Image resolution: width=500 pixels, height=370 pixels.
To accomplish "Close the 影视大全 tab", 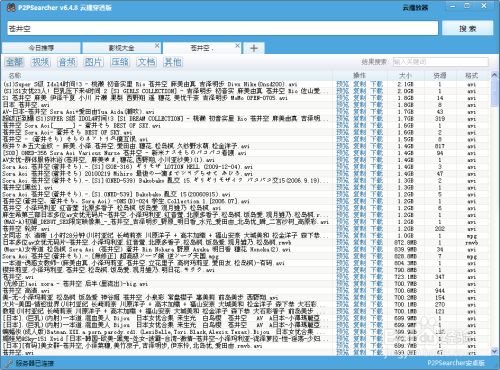I will coord(157,45).
